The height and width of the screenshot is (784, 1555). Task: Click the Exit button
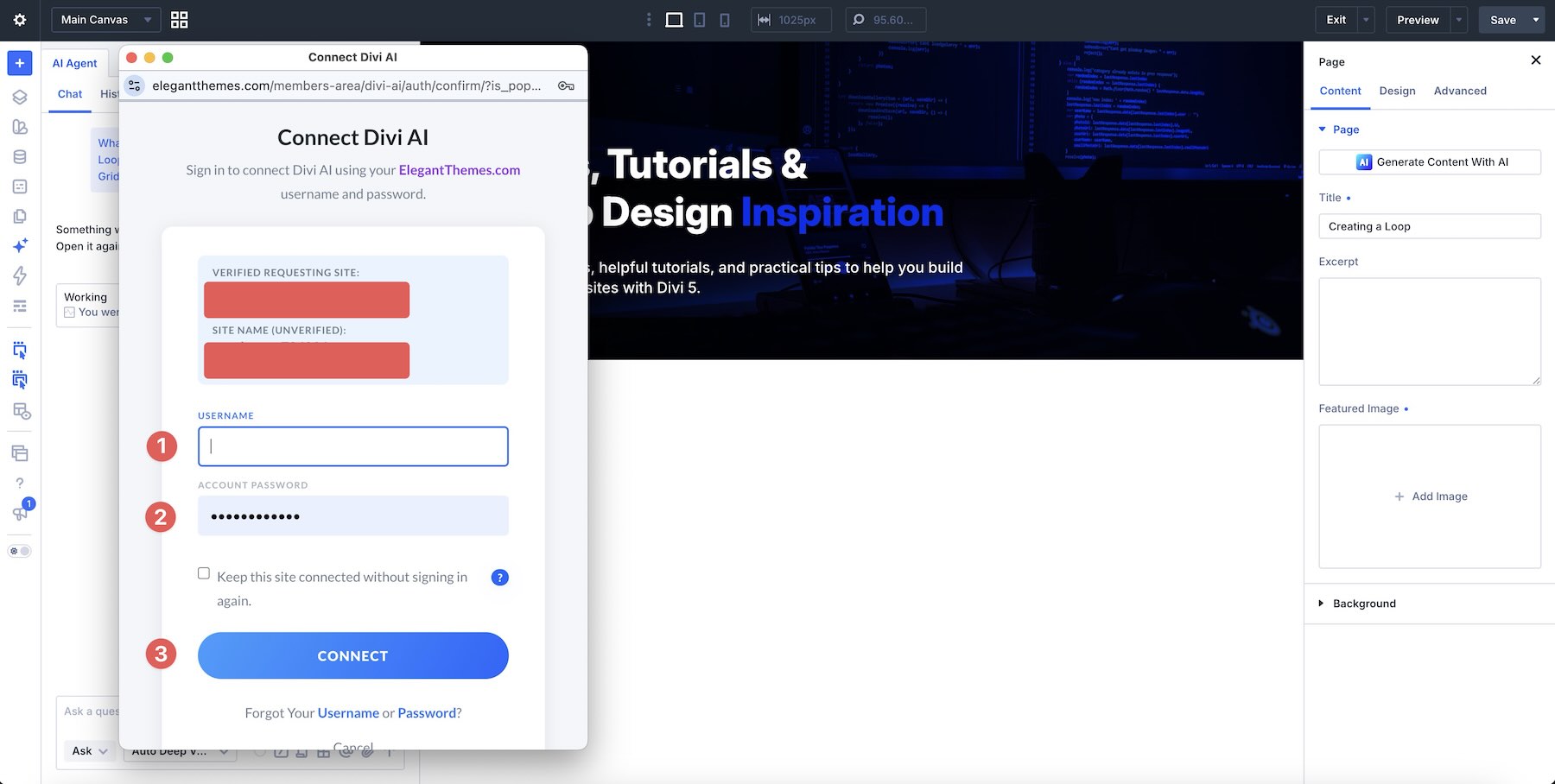[x=1336, y=20]
